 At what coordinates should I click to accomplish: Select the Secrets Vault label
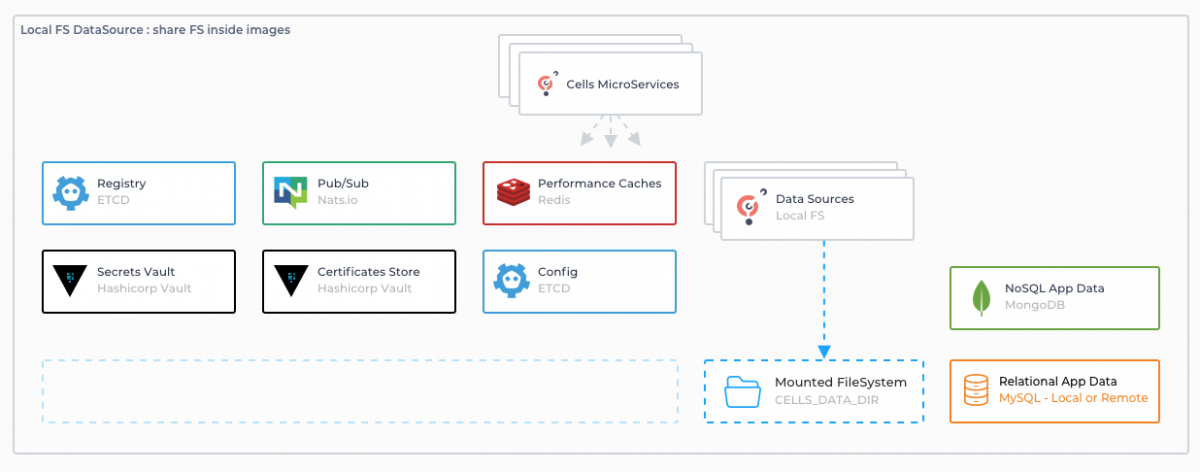[136, 272]
